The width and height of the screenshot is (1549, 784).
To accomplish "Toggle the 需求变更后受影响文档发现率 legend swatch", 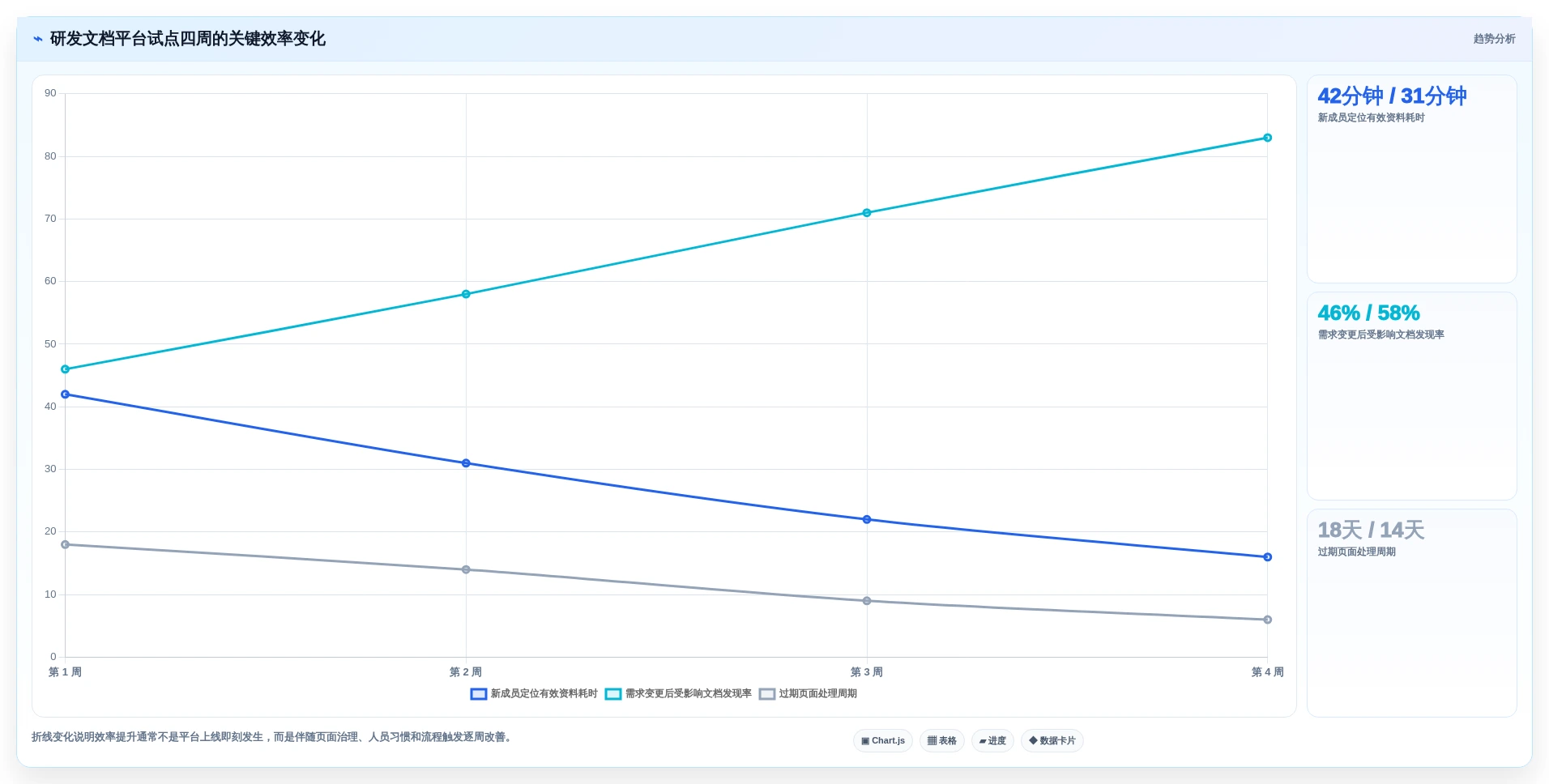I will [613, 694].
